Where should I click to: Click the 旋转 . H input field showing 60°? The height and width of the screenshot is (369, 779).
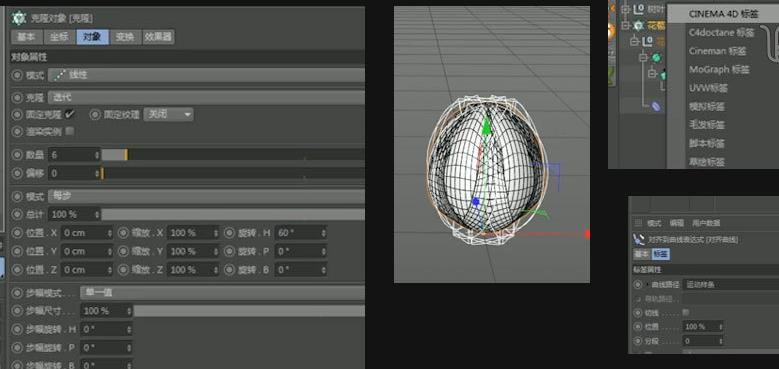tap(301, 233)
